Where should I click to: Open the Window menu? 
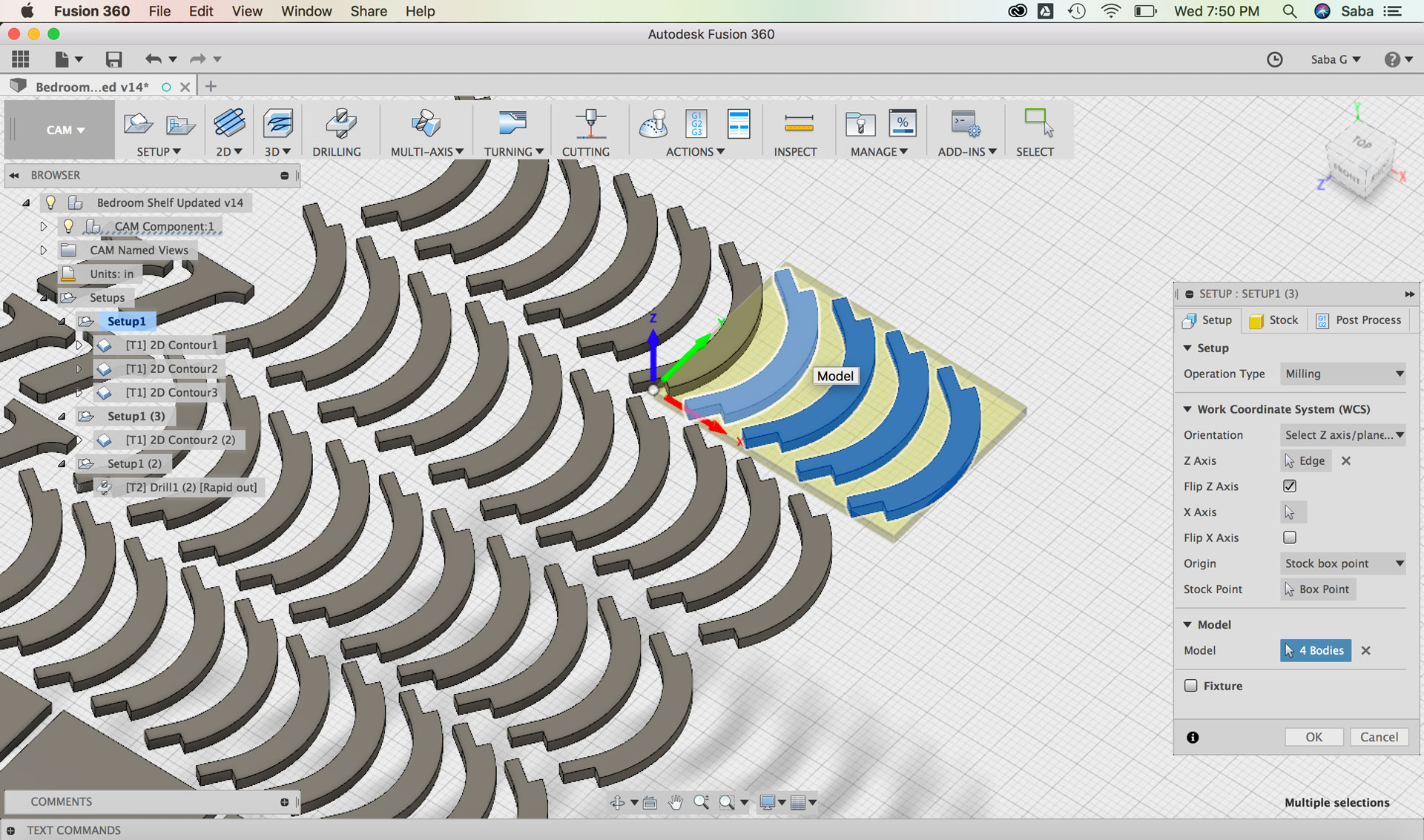tap(306, 11)
